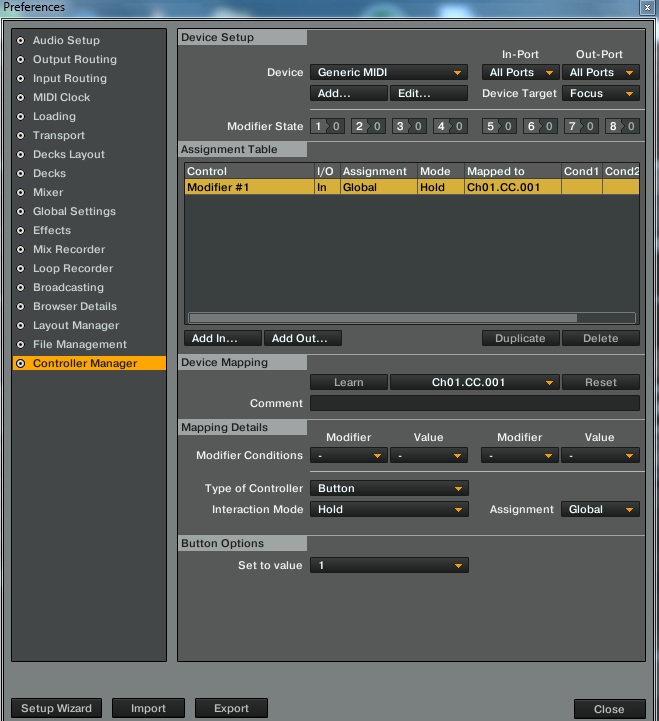The width and height of the screenshot is (659, 721).
Task: Click Modifier State indicator 5
Action: coord(499,126)
